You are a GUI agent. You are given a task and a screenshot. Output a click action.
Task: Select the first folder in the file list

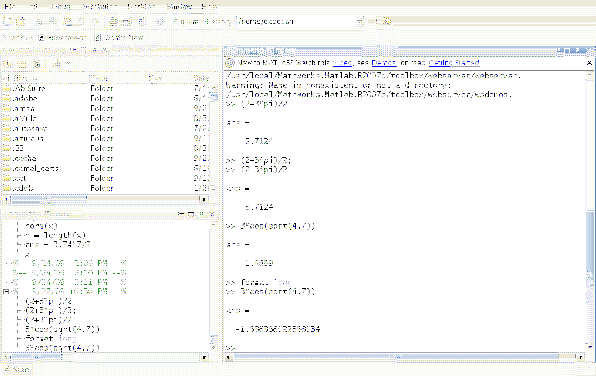pos(106,88)
